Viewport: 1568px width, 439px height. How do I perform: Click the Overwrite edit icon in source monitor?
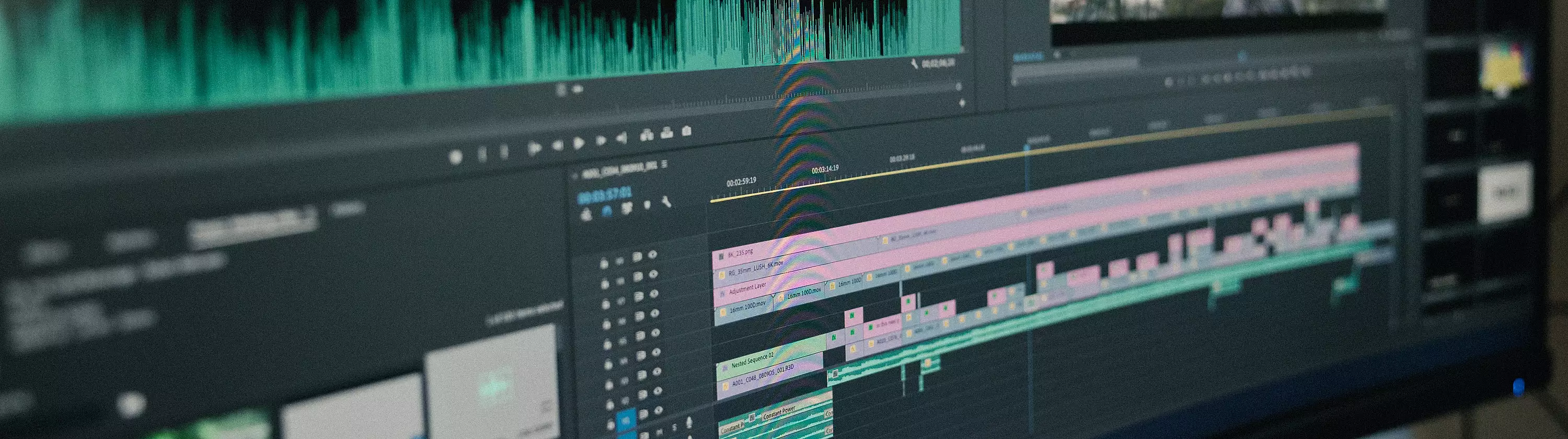click(666, 133)
